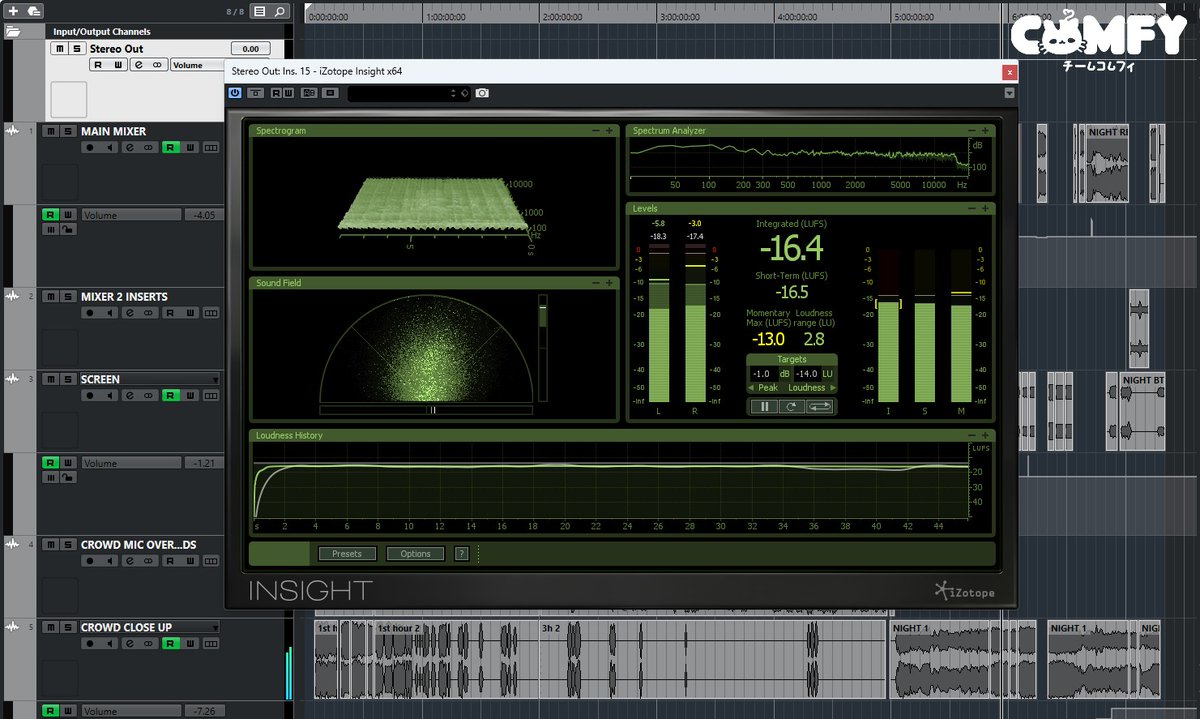Toggle the Insight plugin bypass power button
This screenshot has height=719, width=1200.
point(235,93)
